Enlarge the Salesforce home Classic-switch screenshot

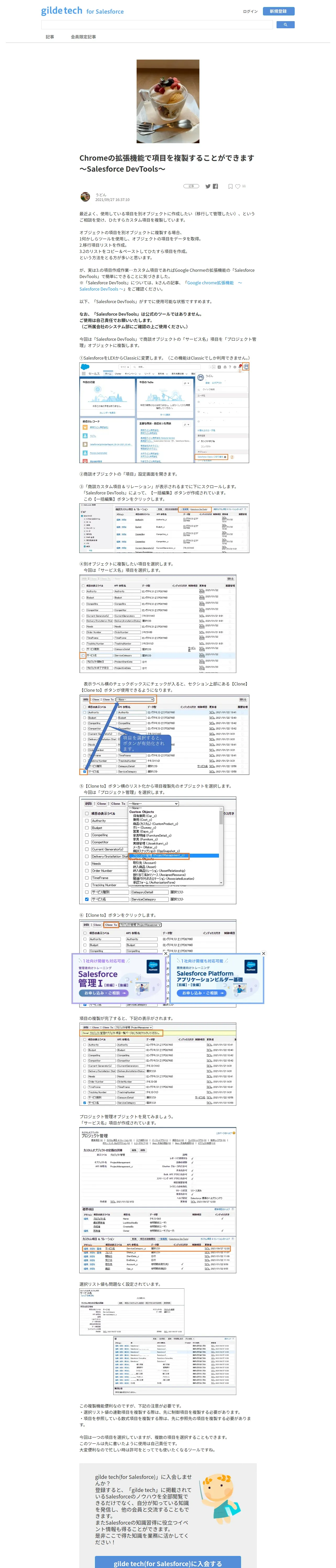[165, 412]
